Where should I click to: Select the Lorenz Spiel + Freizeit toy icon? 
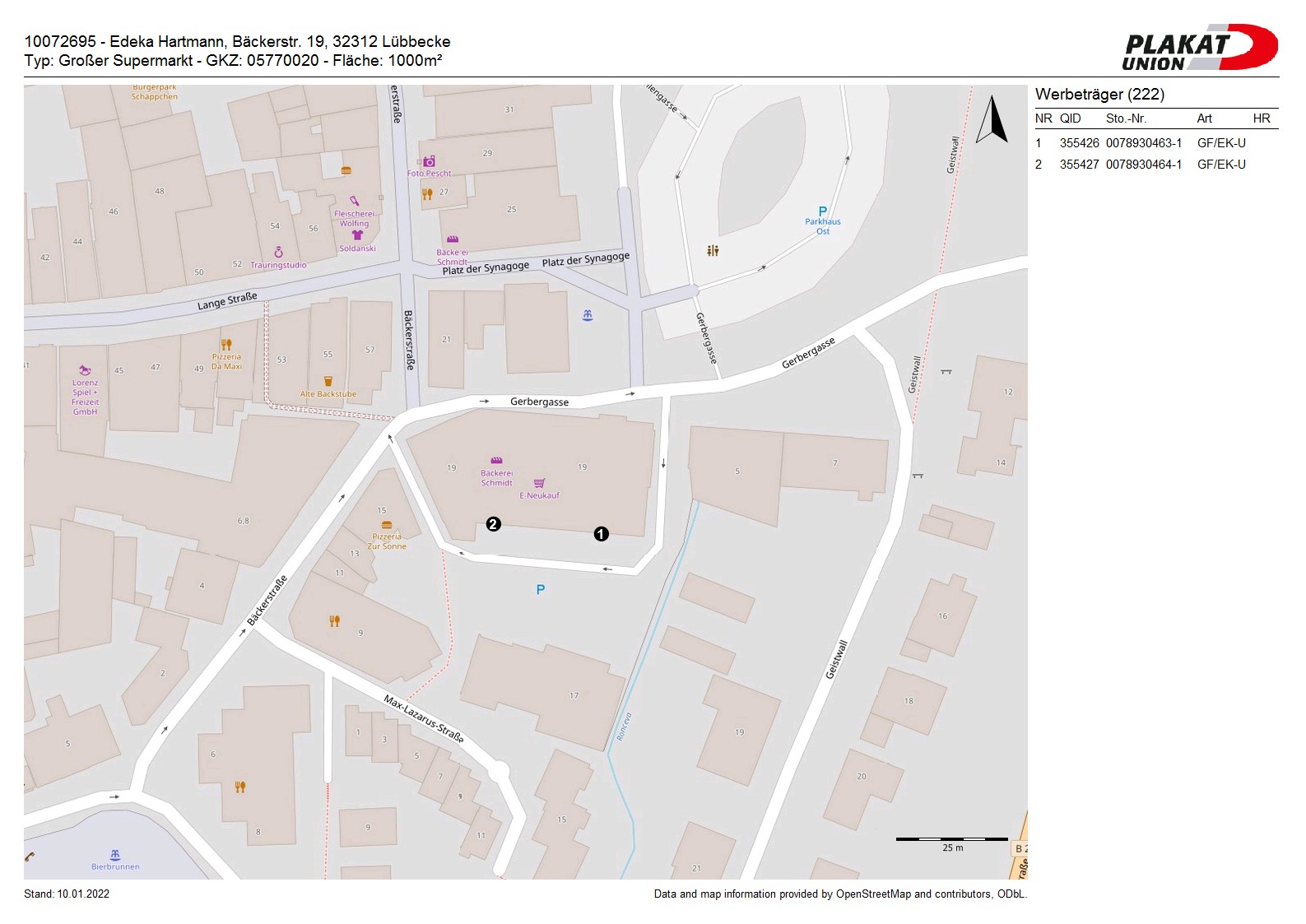(84, 370)
